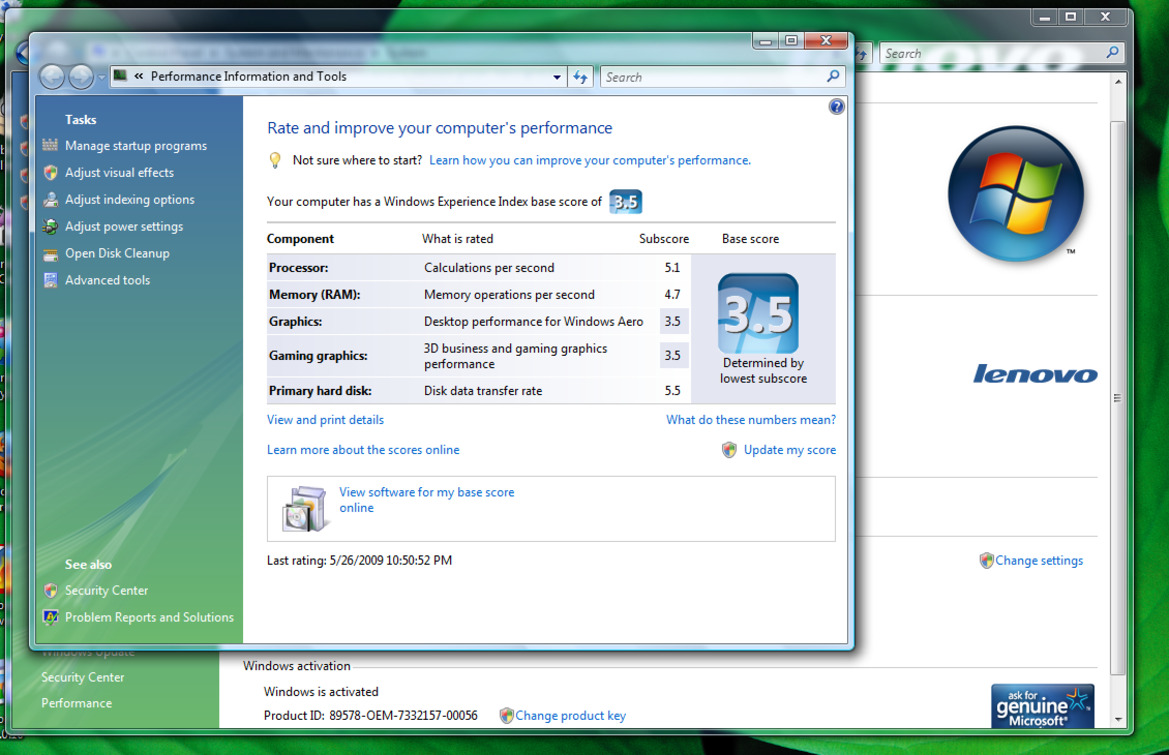Image resolution: width=1169 pixels, height=755 pixels.
Task: Click the small 3.5 base score badge
Action: (x=626, y=201)
